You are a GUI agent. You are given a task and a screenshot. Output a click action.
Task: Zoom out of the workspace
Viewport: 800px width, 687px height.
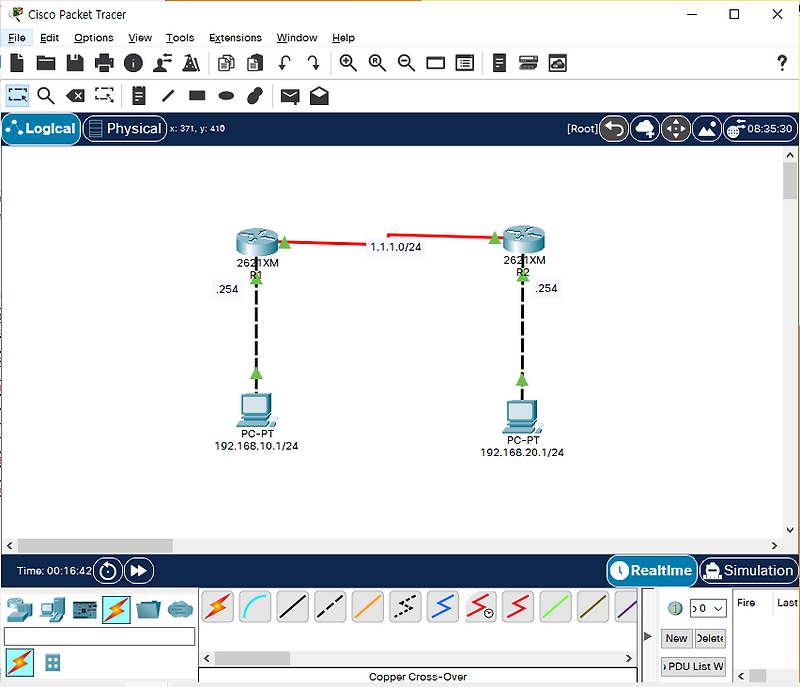(x=406, y=63)
